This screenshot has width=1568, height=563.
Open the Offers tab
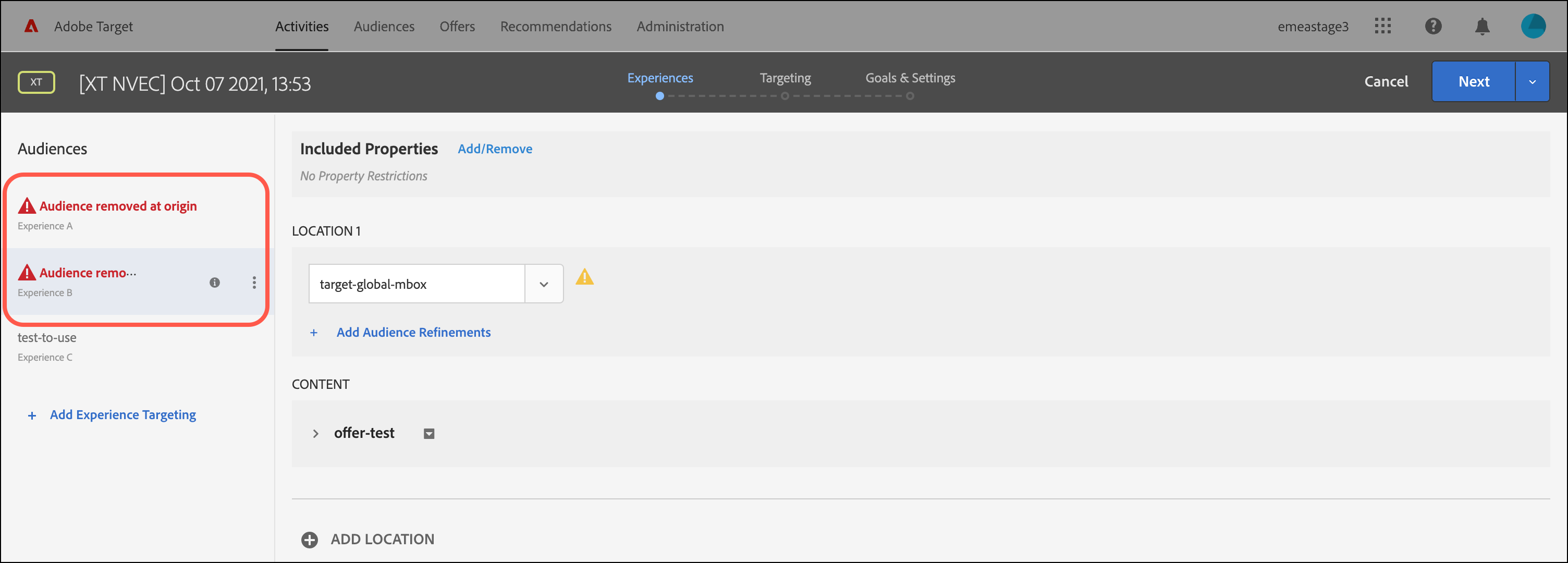[457, 26]
